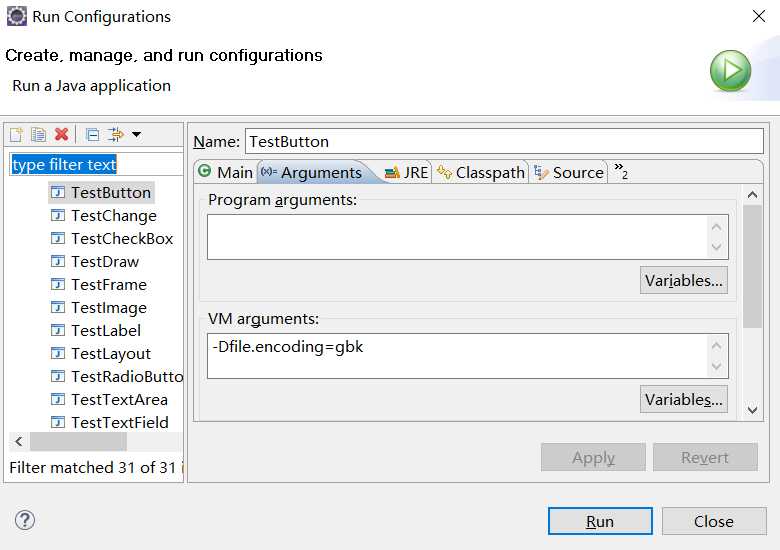The width and height of the screenshot is (780, 550).
Task: Delete selected configuration with red X
Action: coord(61,134)
